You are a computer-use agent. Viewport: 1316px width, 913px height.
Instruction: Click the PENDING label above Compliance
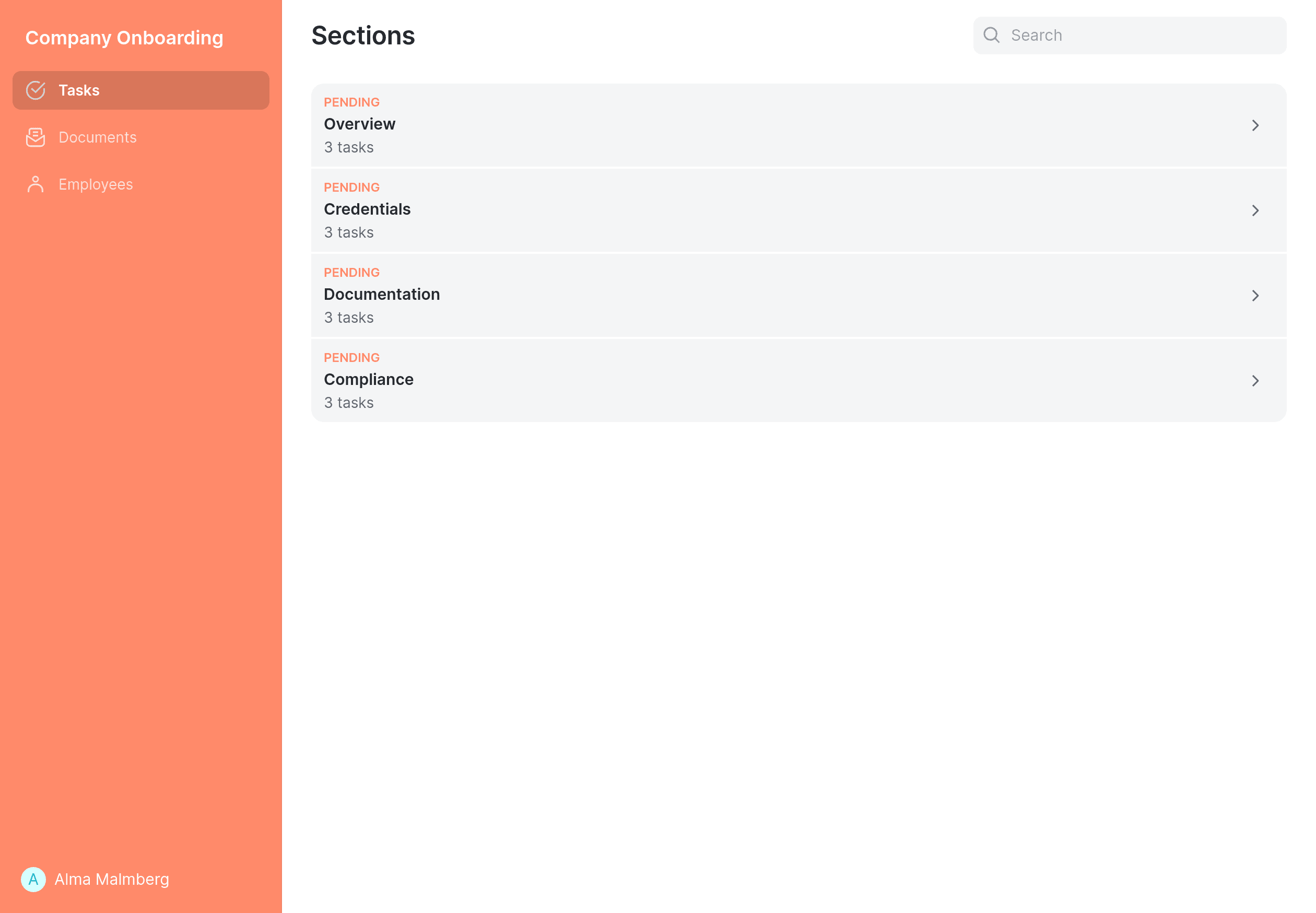click(x=351, y=358)
